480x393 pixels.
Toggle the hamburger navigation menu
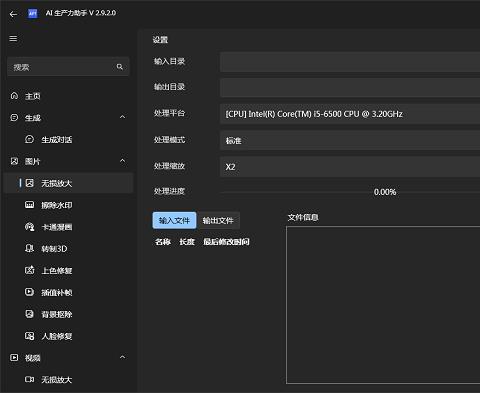tap(13, 39)
